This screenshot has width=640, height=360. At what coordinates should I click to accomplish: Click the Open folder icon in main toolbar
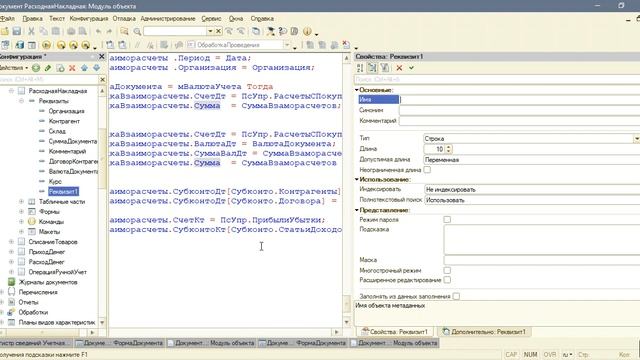point(4,31)
